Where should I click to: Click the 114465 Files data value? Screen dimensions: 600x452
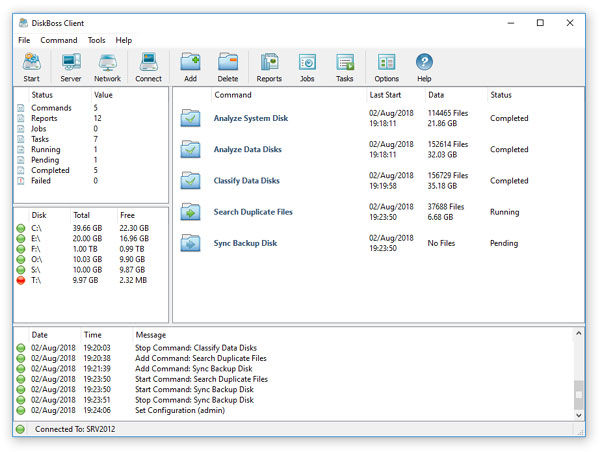click(448, 113)
